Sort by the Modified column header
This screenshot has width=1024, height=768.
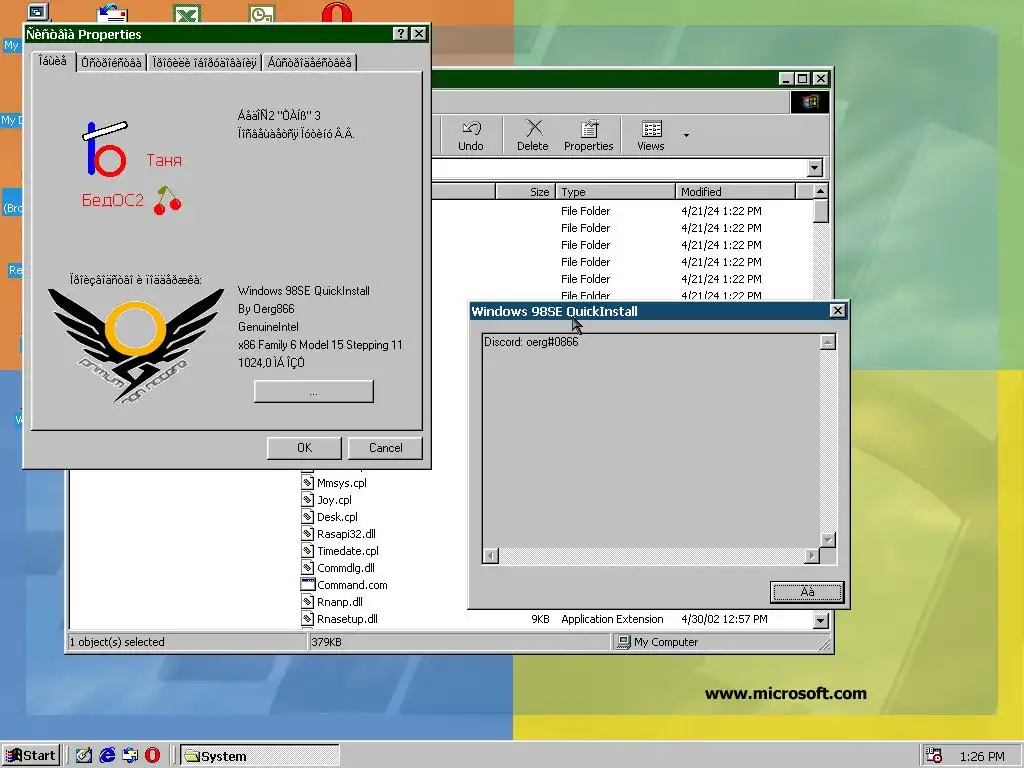pyautogui.click(x=735, y=191)
